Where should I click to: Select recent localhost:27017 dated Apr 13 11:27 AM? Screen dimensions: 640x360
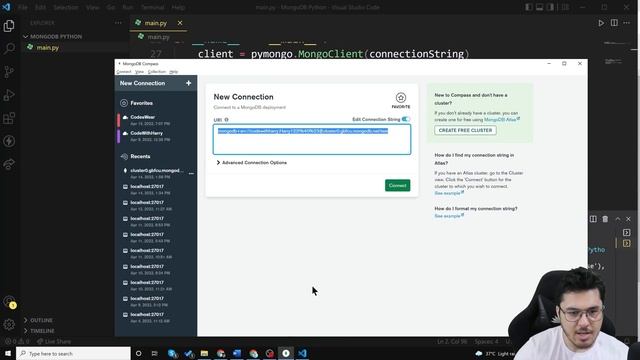[156, 205]
